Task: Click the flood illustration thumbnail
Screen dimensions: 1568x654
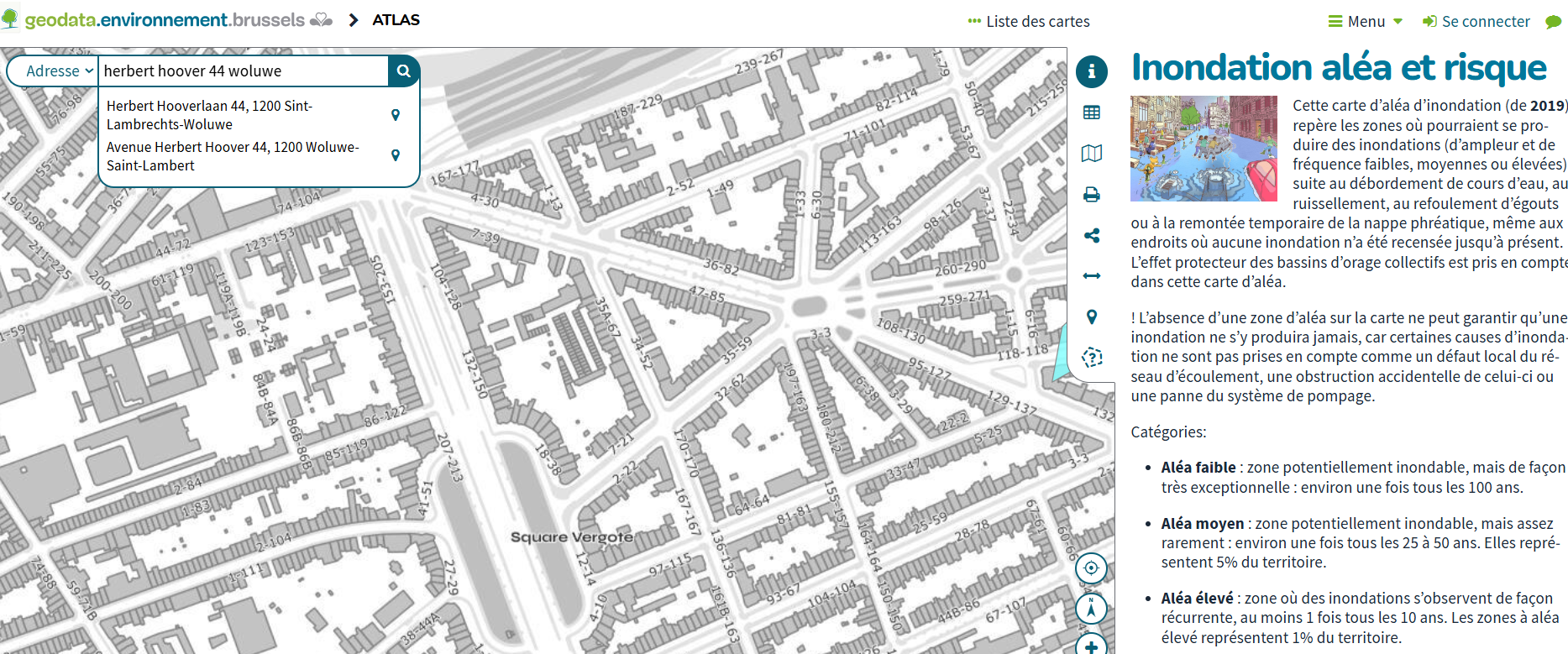Action: [1203, 149]
